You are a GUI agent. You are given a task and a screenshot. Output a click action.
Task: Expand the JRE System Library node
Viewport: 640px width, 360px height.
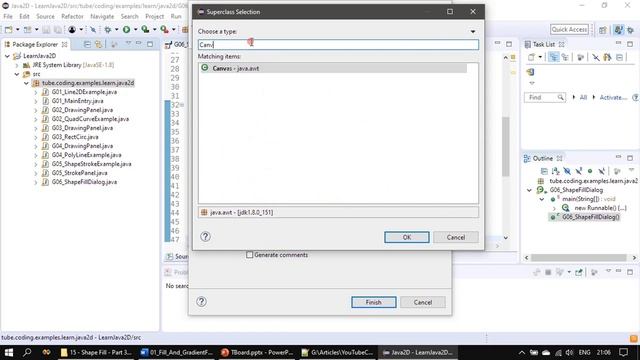pos(17,65)
